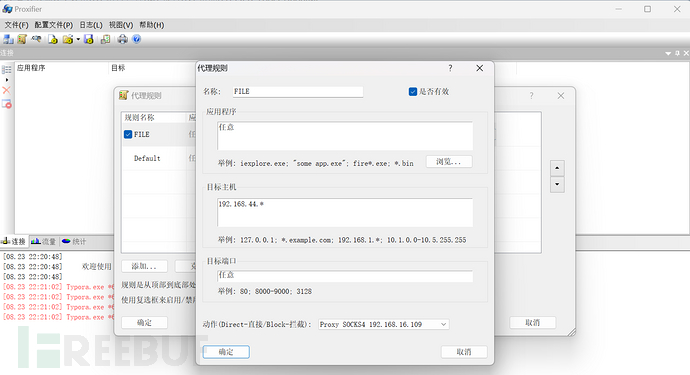Select the FILE rule name in list
The width and height of the screenshot is (690, 375).
click(x=142, y=134)
